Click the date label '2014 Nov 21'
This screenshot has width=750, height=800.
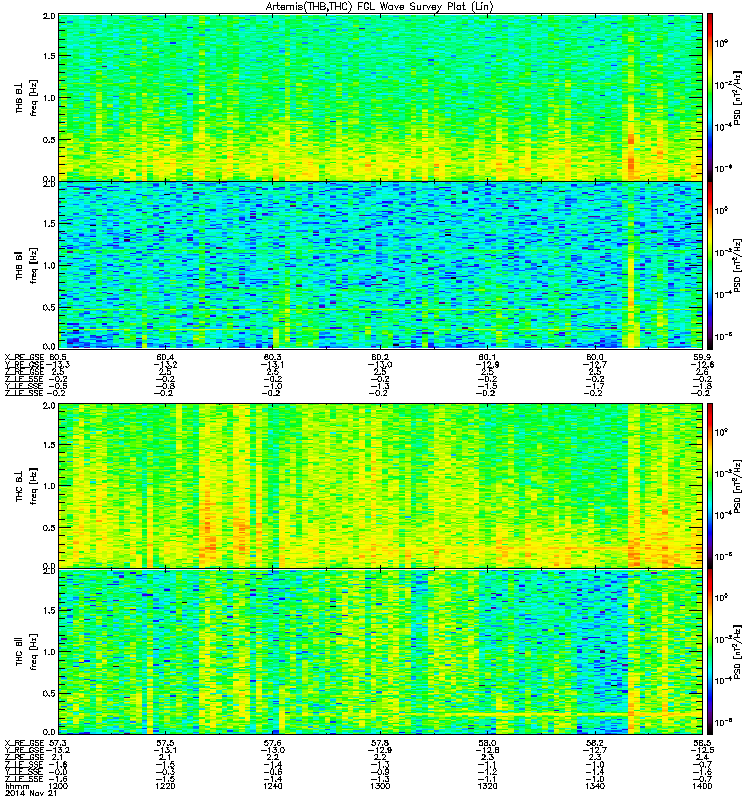point(31,793)
